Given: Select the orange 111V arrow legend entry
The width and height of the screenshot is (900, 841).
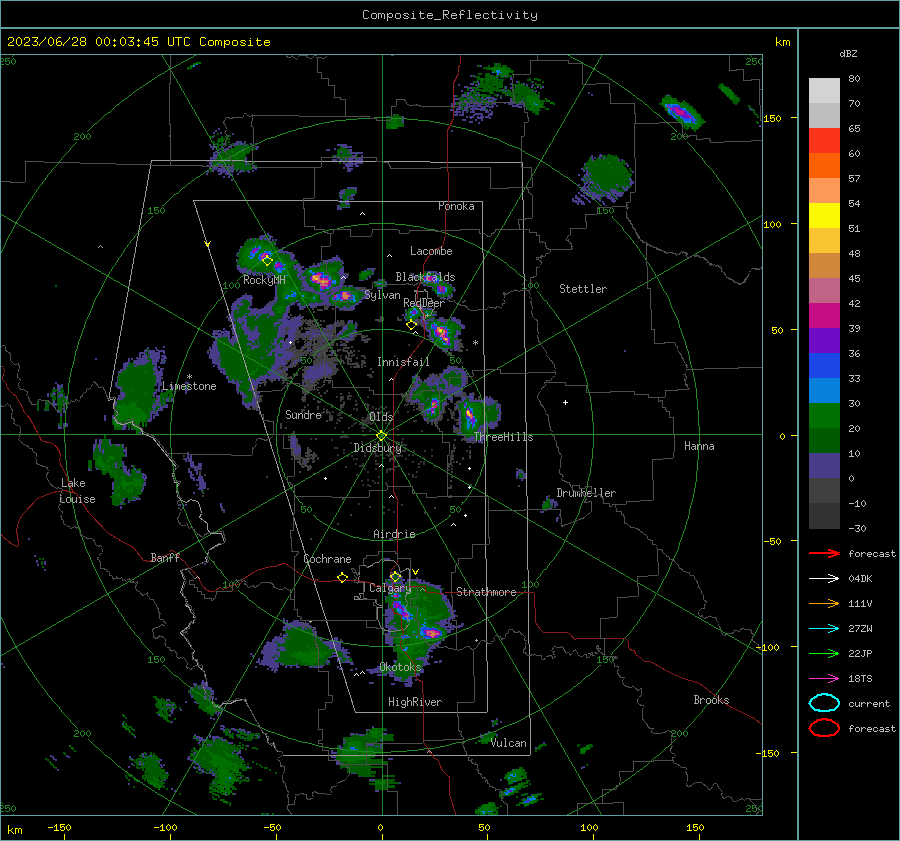Looking at the screenshot, I should 824,603.
